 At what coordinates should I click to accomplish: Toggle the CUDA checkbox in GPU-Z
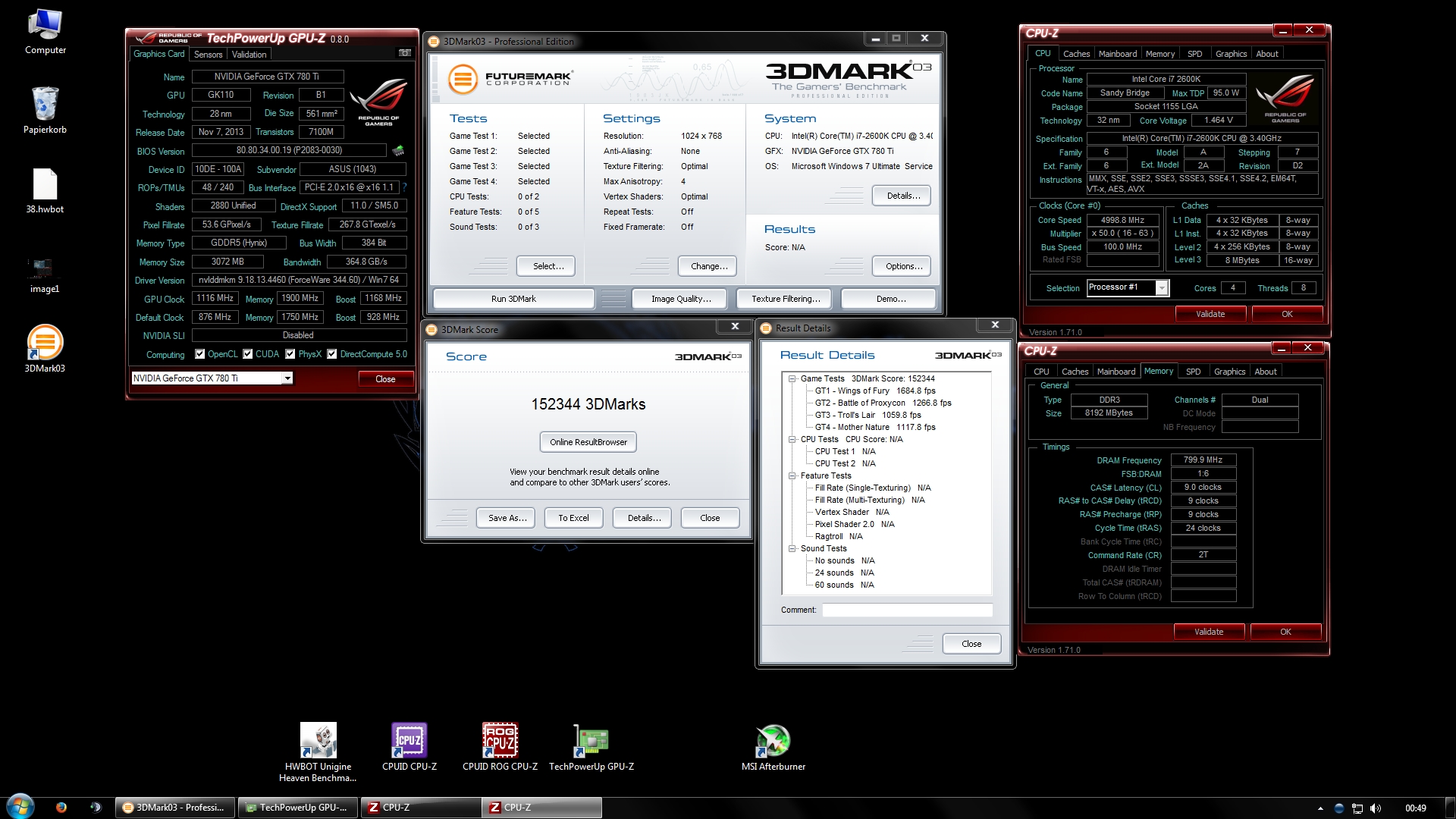(247, 354)
